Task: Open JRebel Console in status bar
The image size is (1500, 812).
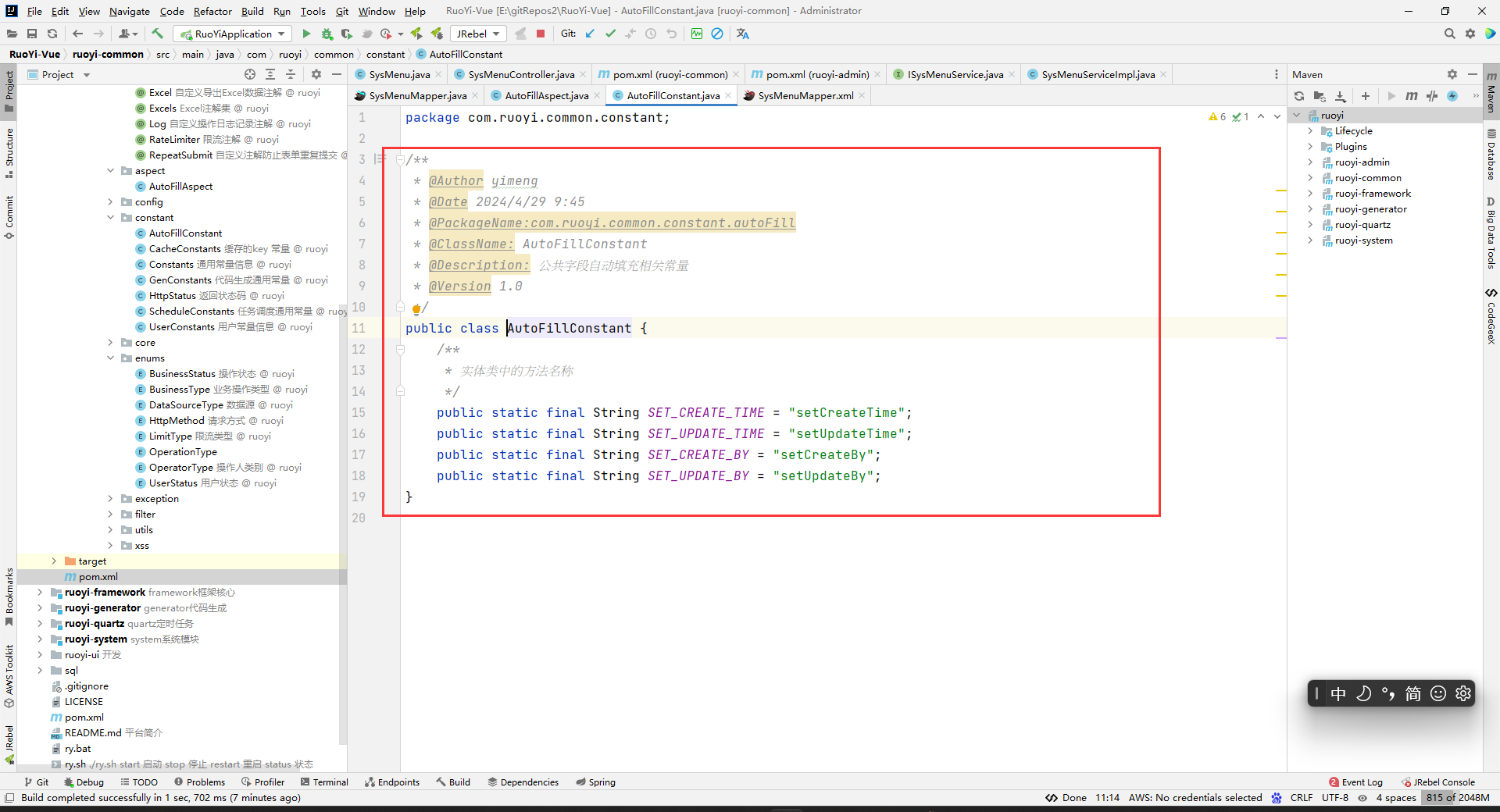Action: coord(1437,782)
